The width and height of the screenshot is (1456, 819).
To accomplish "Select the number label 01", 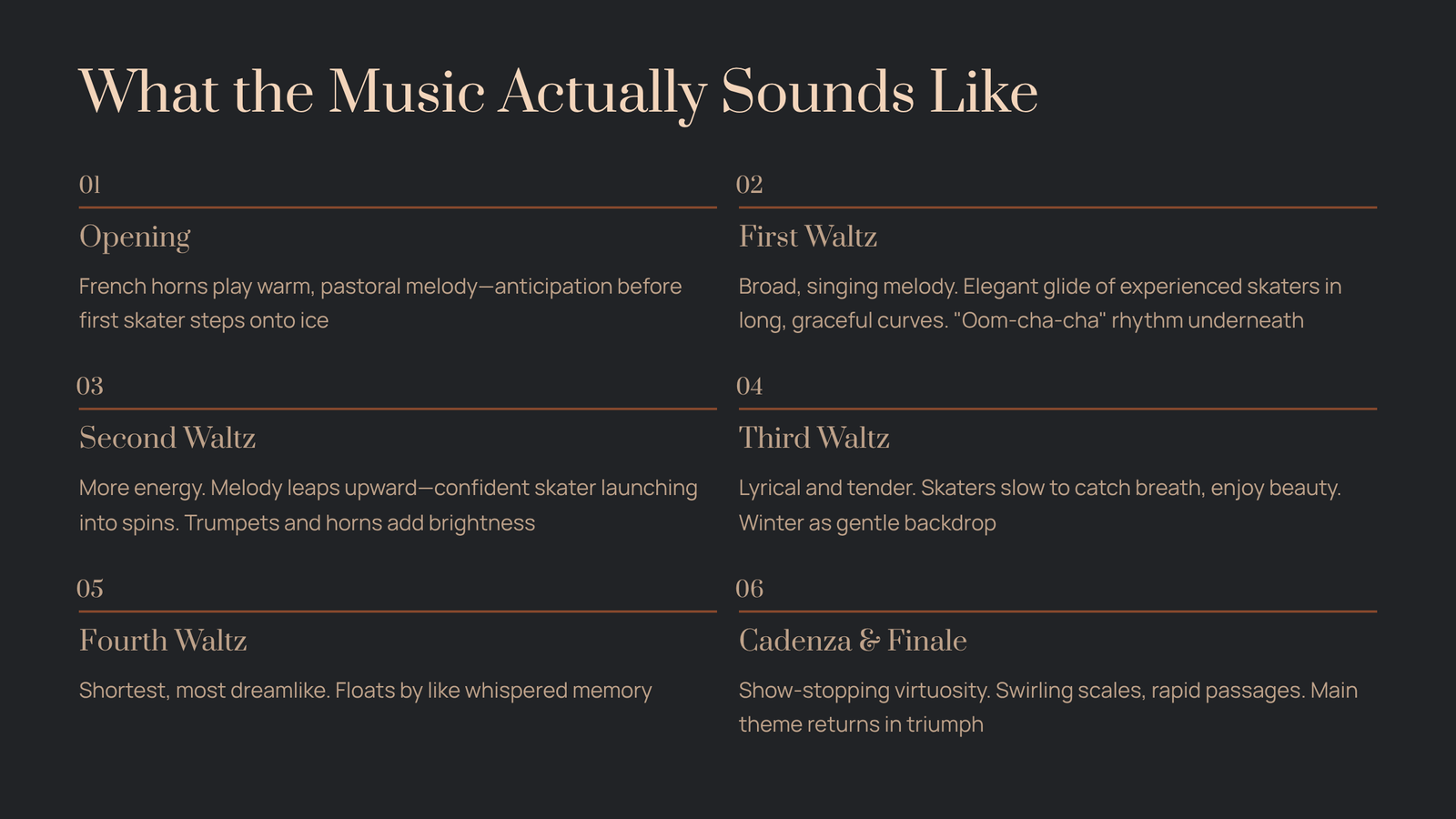I will click(x=89, y=186).
